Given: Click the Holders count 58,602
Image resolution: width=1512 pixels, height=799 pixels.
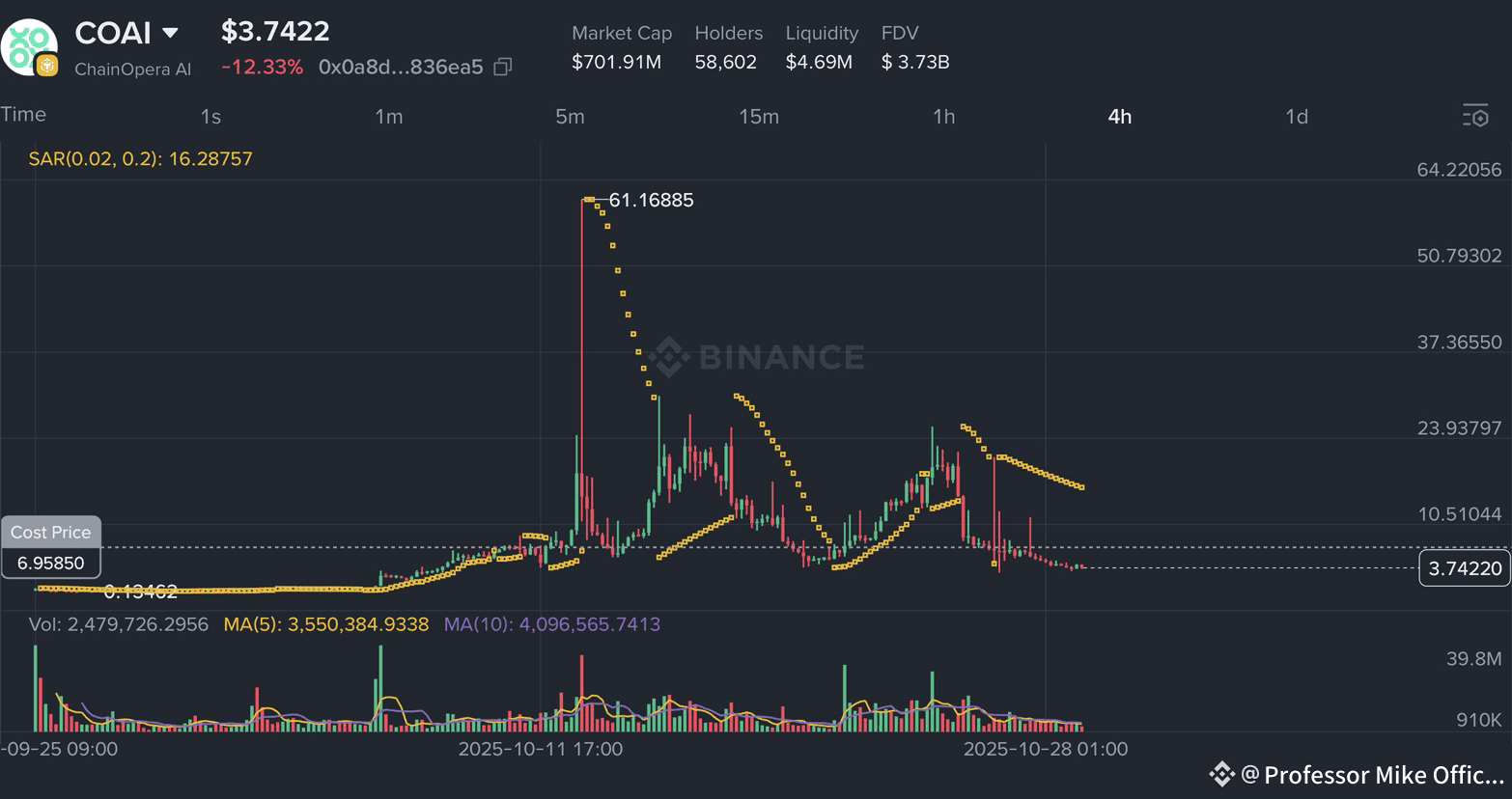Looking at the screenshot, I should [x=725, y=63].
